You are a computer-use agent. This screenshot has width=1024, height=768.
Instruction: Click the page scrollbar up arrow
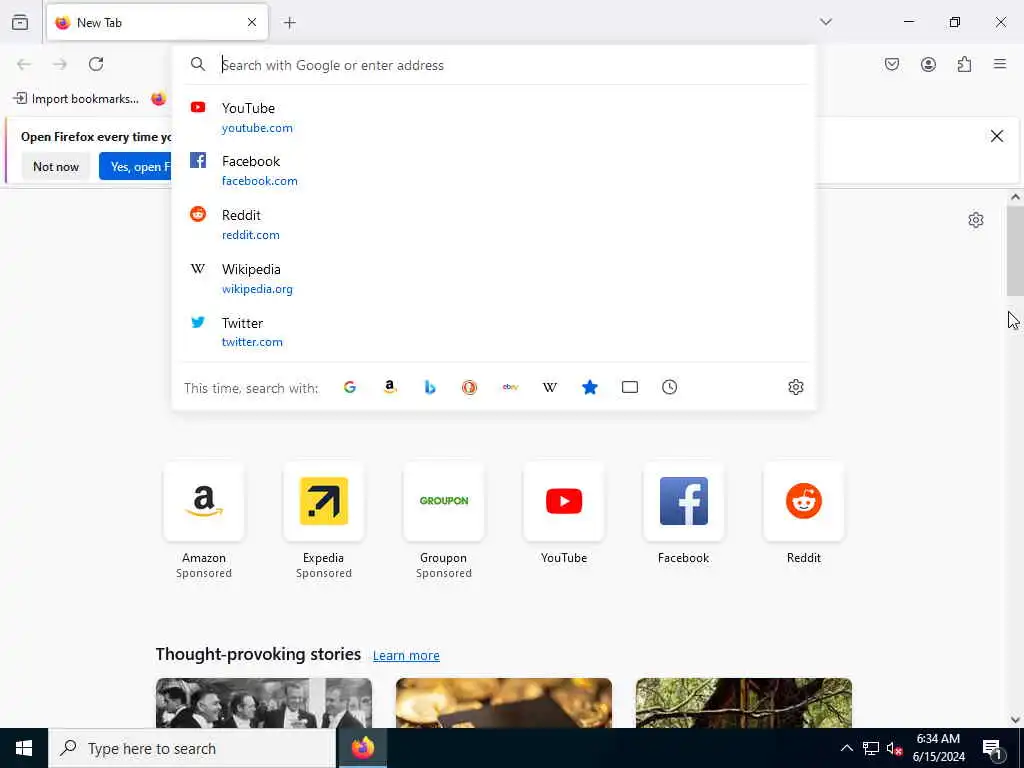click(x=1015, y=197)
